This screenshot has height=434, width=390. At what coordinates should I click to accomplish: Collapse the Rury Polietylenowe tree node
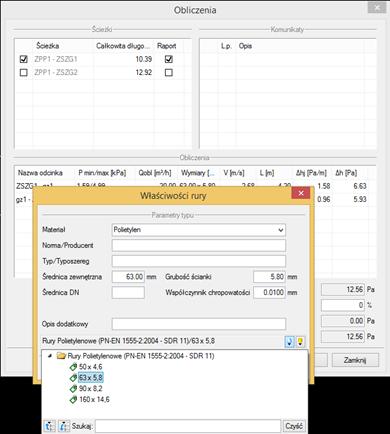(x=50, y=356)
